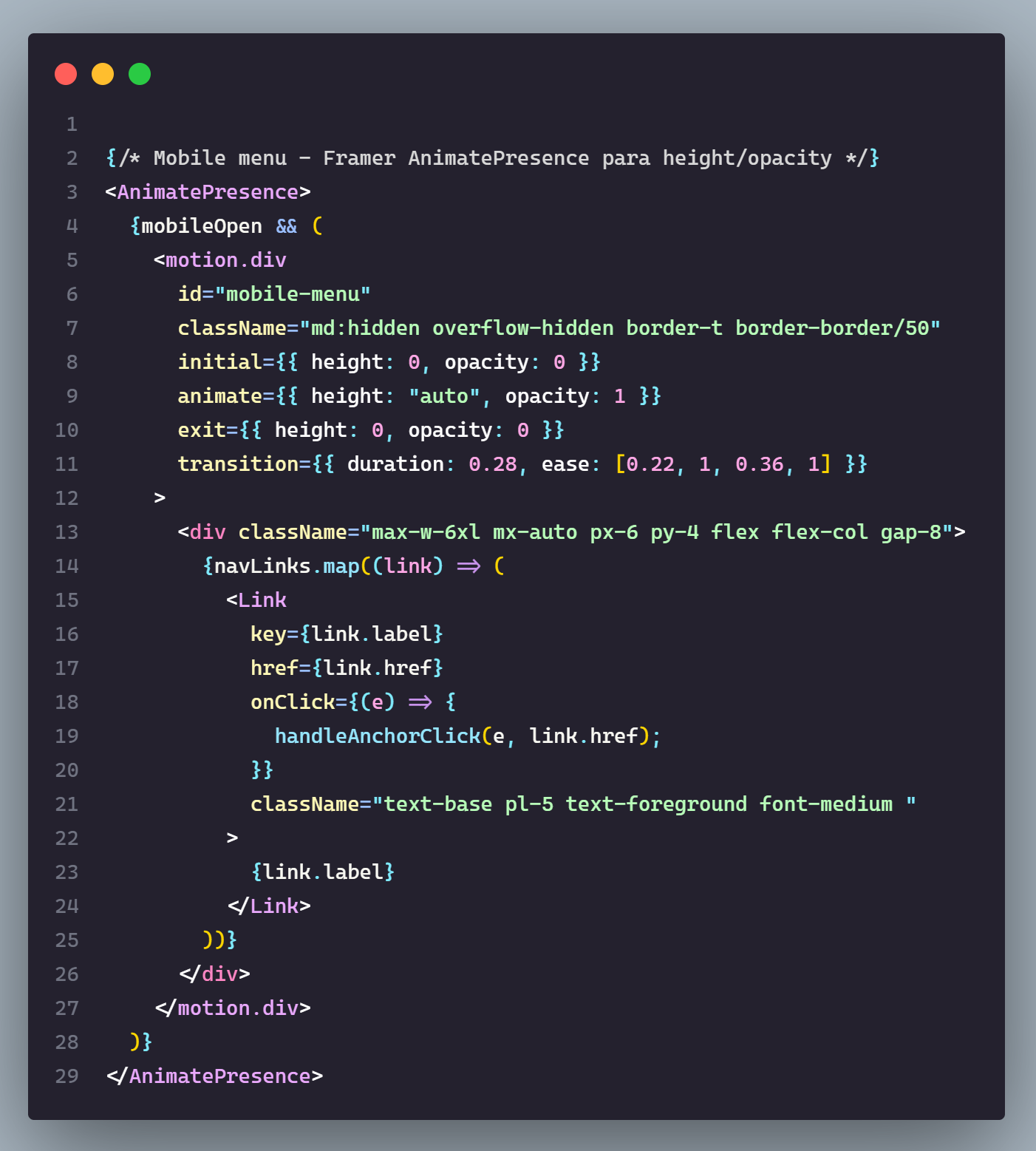
Task: Select the "text-base pl-5 text-foreground" string
Action: click(x=644, y=804)
